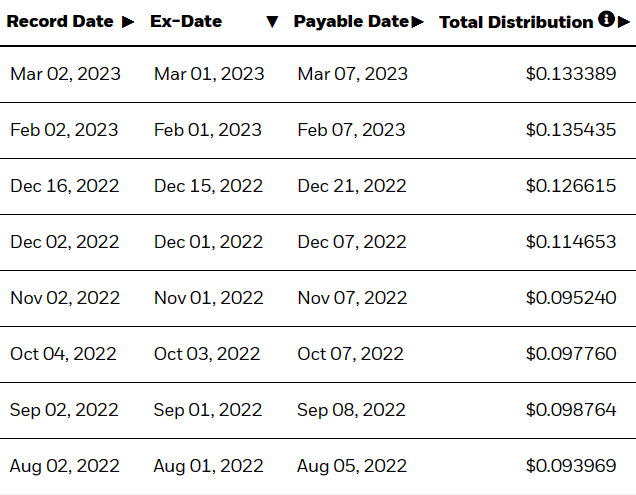Click the Sep 08, 2022 payable date

coord(351,410)
